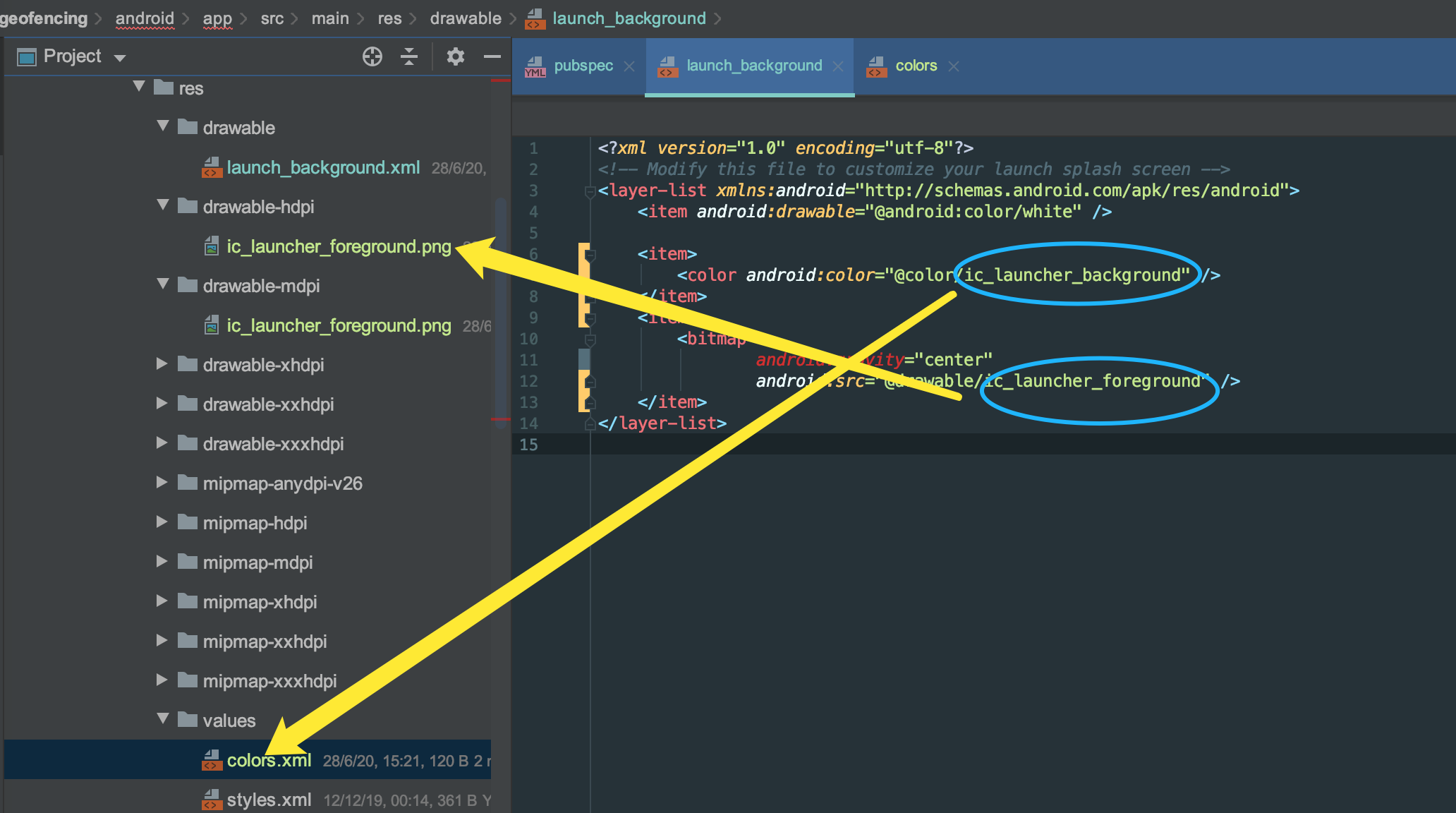Click the main breadcrumb
The height and width of the screenshot is (813, 1456).
click(330, 18)
